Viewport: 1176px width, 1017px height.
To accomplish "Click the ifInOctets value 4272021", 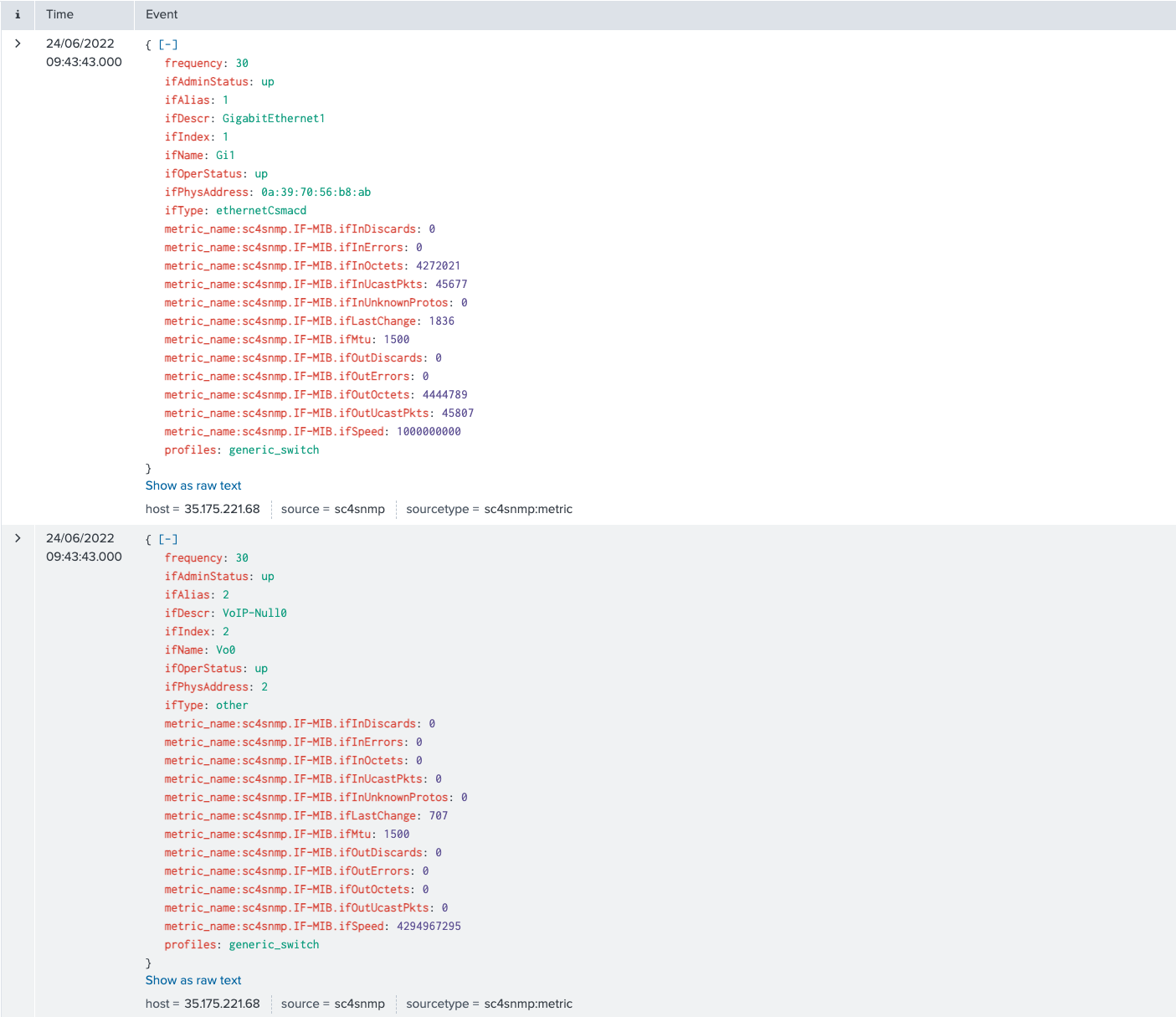I will click(x=438, y=265).
